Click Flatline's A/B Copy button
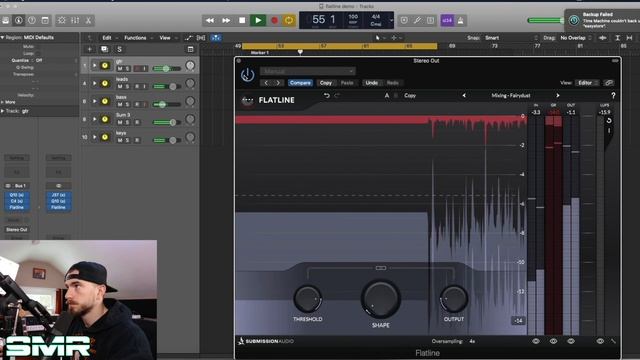This screenshot has width=640, height=360. [410, 96]
